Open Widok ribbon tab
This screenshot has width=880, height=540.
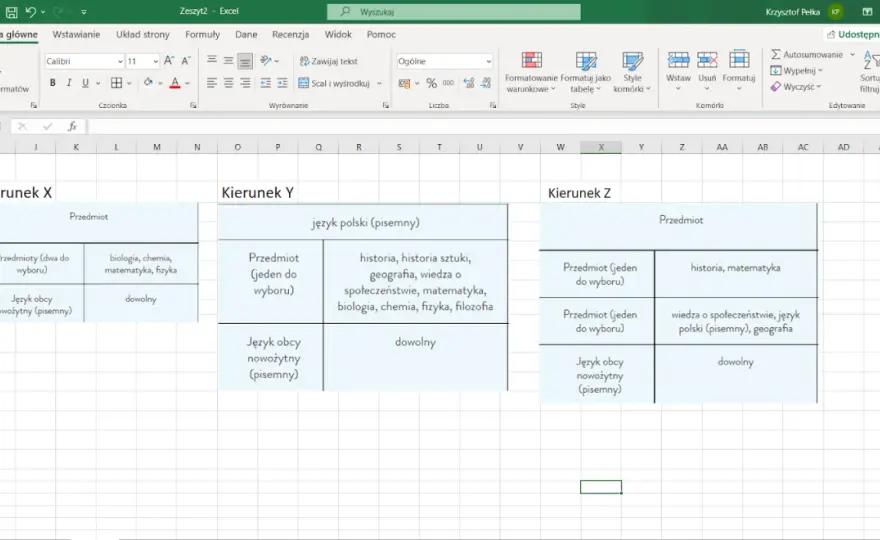coord(338,34)
